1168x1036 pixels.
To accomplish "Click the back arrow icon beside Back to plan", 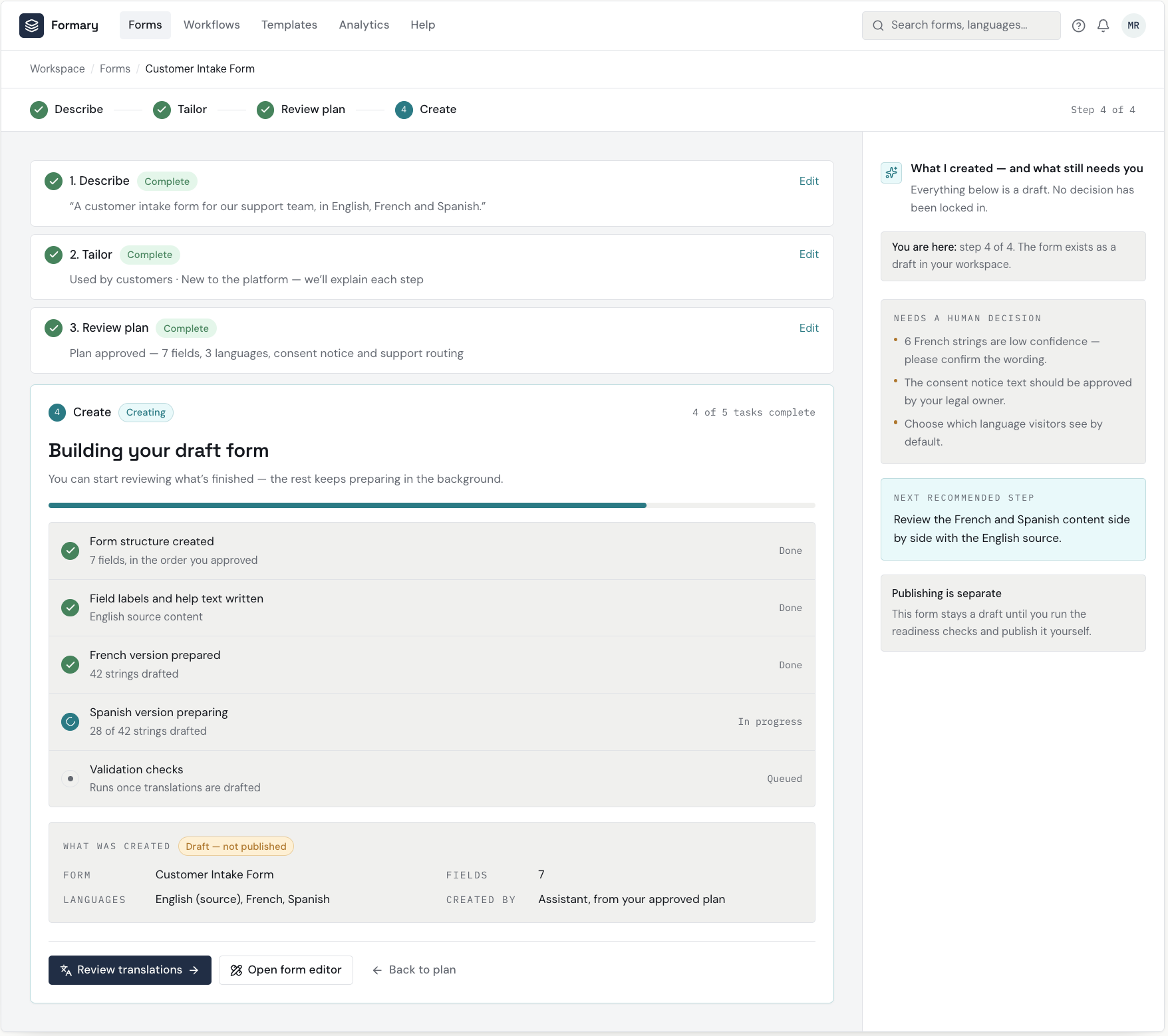I will click(x=377, y=970).
